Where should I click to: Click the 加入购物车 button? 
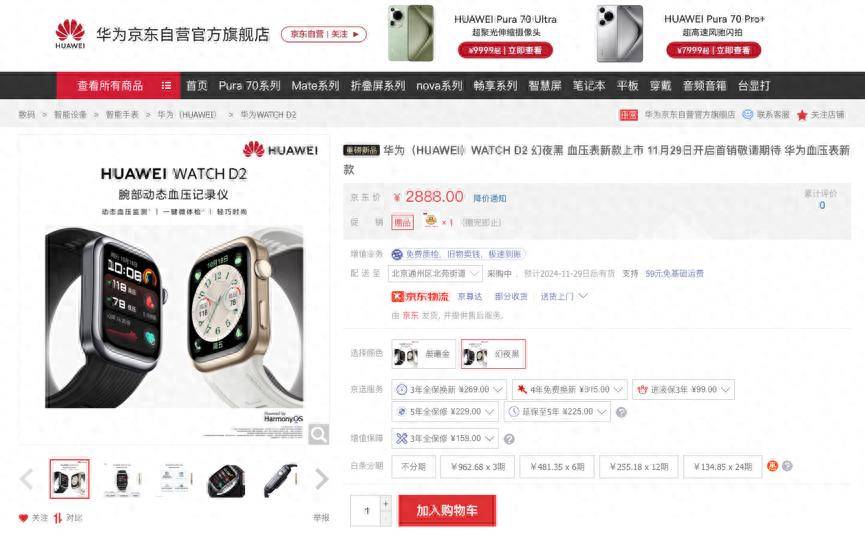447,511
